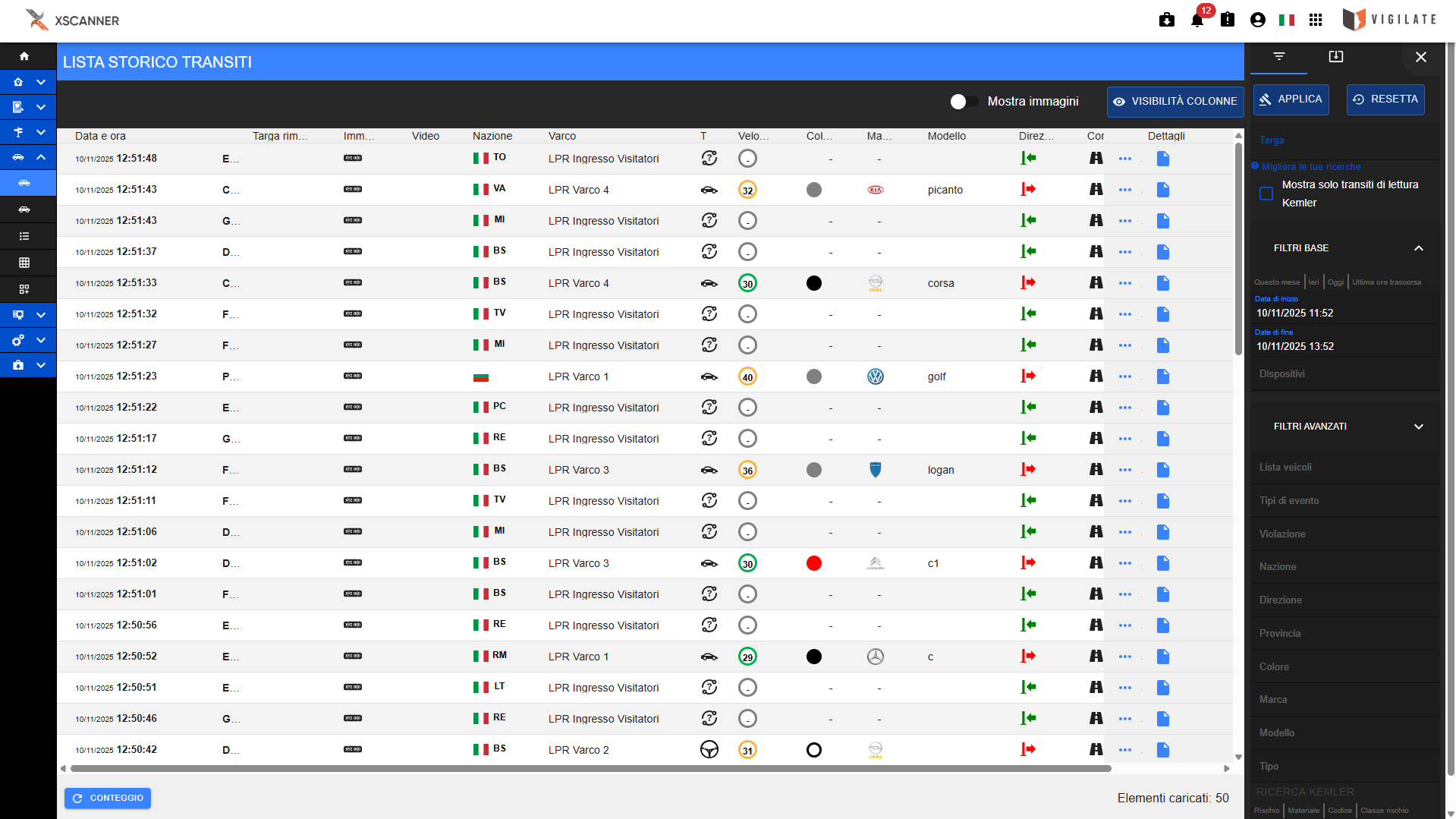Click plate image icon in 12:50:52 row
This screenshot has height=819, width=1456.
(353, 657)
